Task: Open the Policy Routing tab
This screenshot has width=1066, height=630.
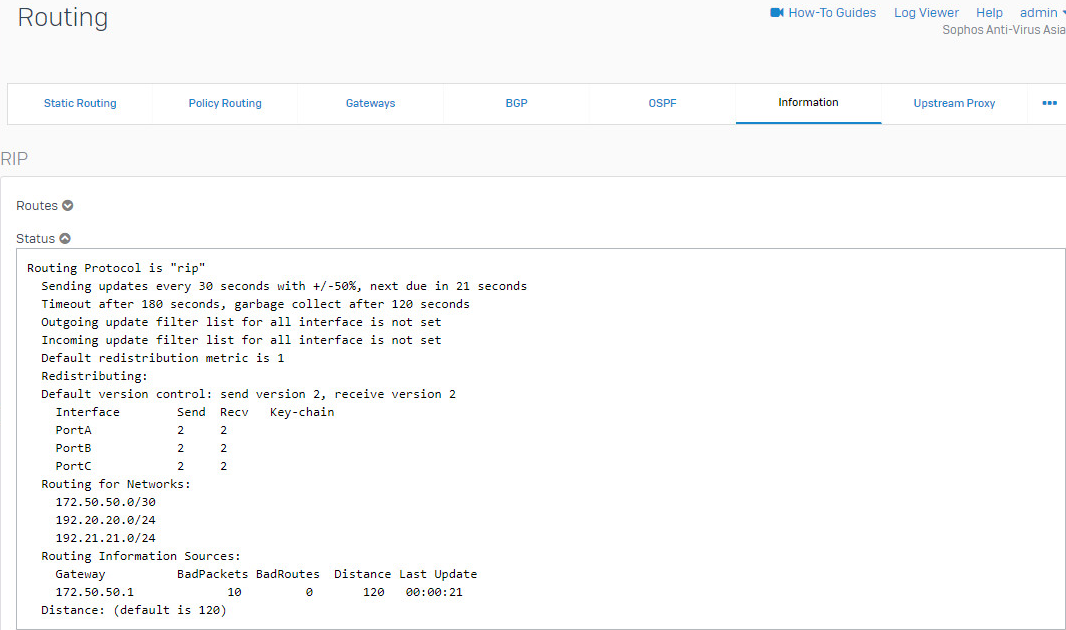Action: click(x=225, y=103)
